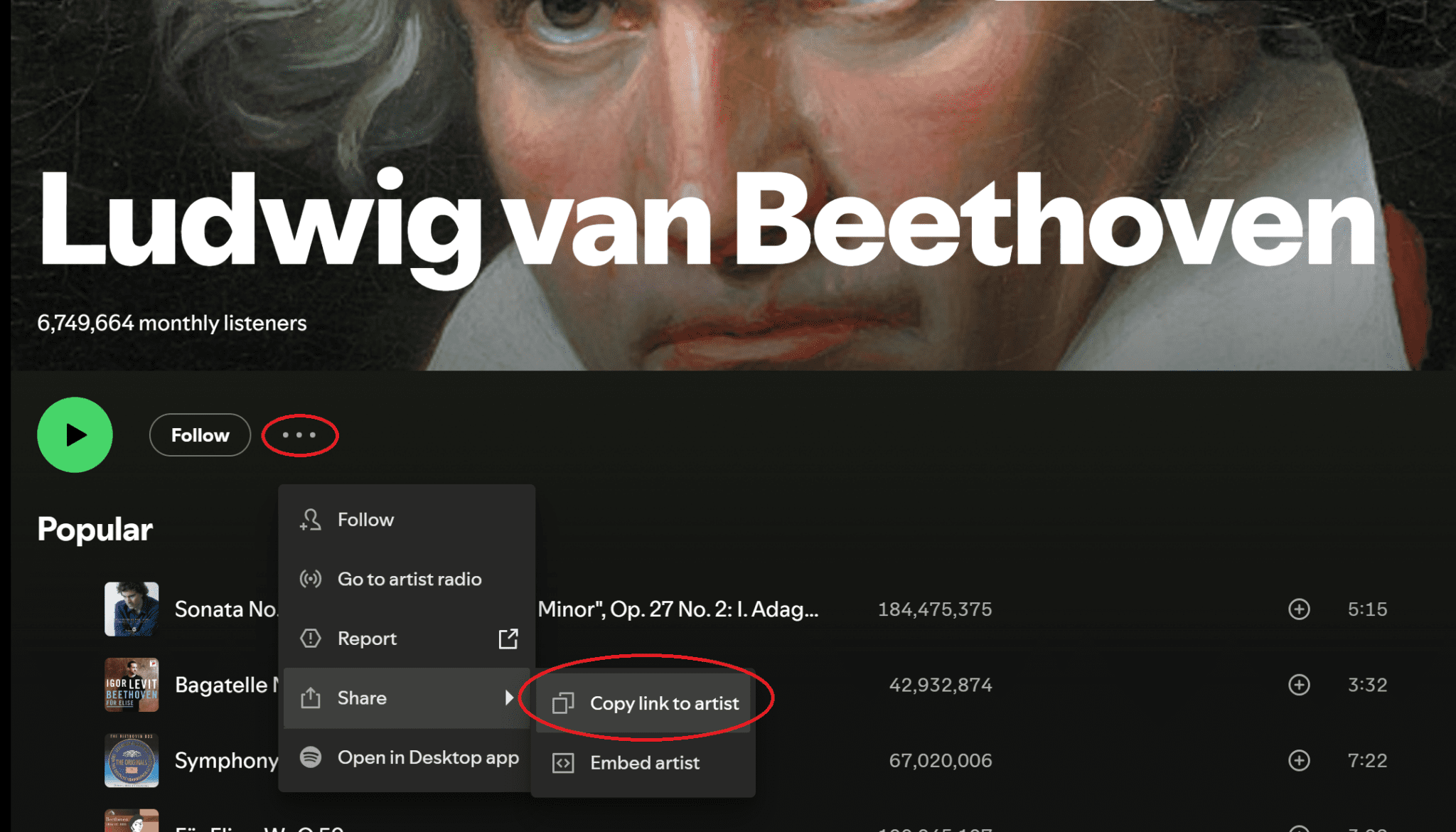The image size is (1456, 832).
Task: Click the external link icon on Report row
Action: 509,639
